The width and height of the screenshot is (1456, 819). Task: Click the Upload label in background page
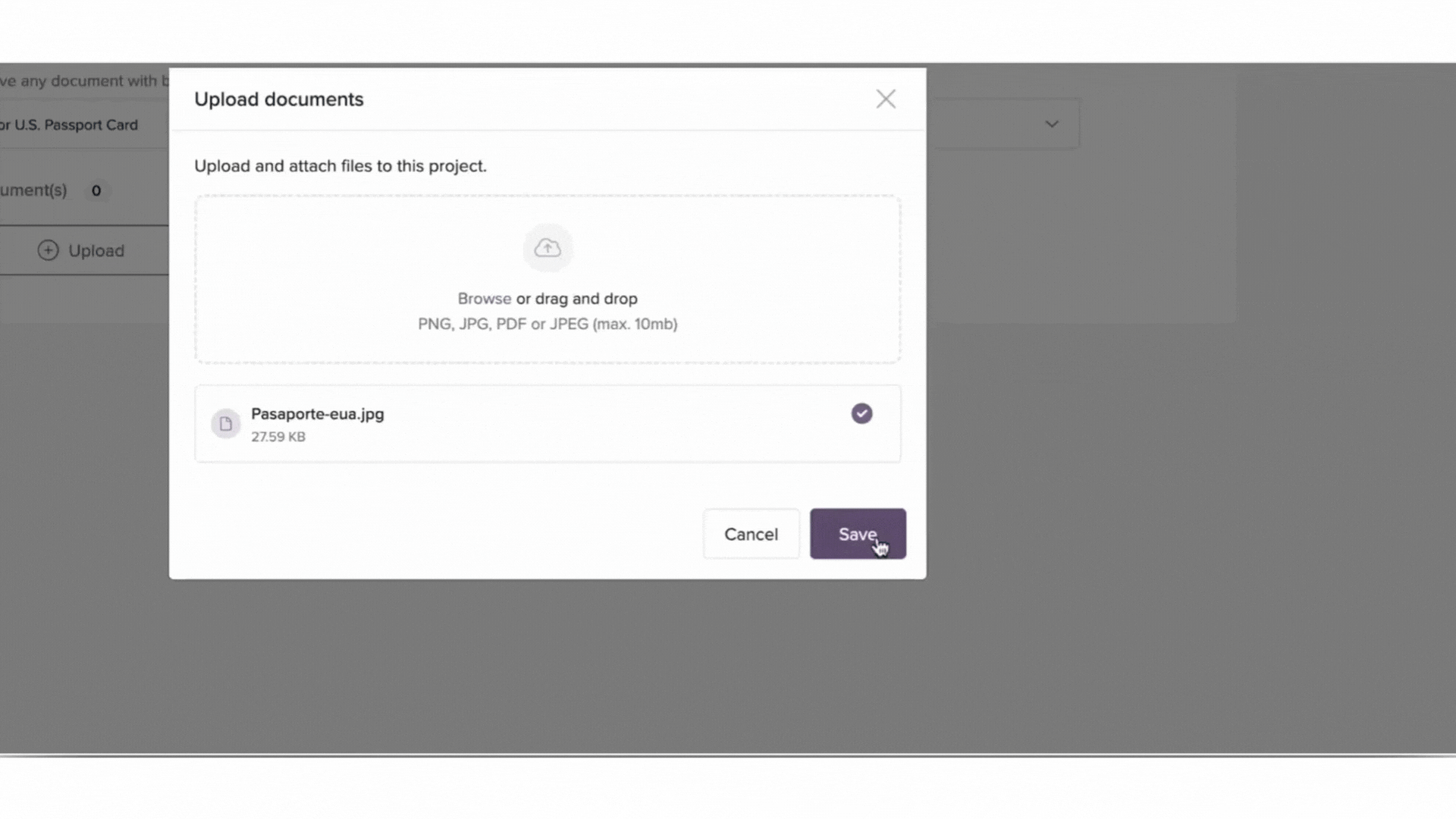(96, 251)
